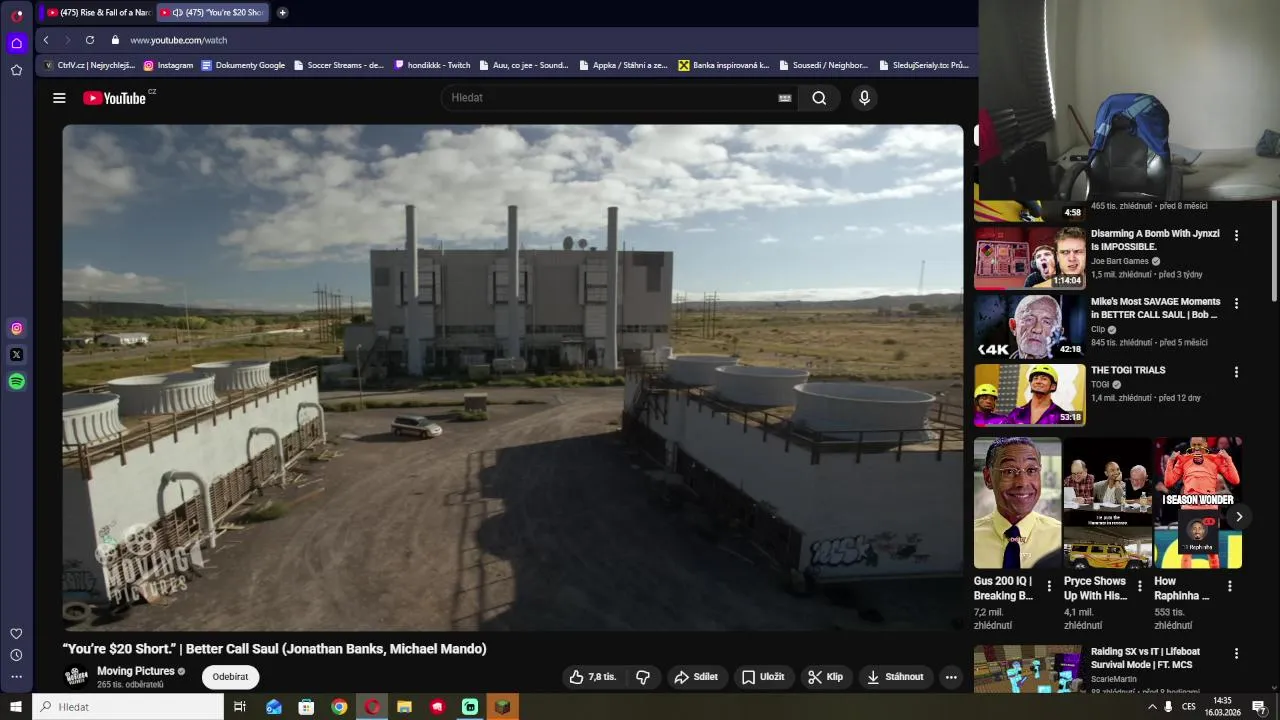Open the Opera menu logo in sidebar
The image size is (1280, 720).
click(16, 16)
